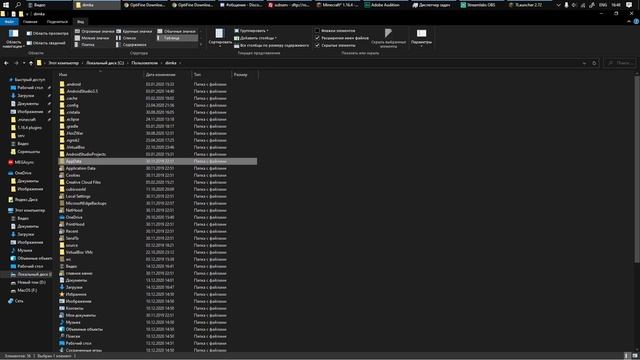The image size is (640, 360).
Task: Open Сеть (Network) in the sidebar
Action: [x=16, y=301]
